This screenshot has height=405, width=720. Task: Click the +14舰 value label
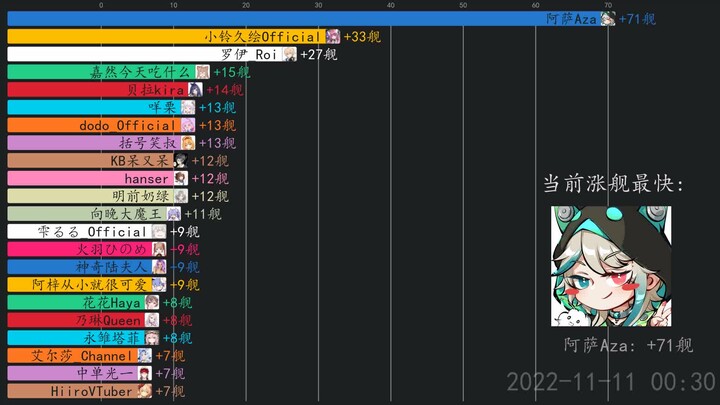[224, 90]
